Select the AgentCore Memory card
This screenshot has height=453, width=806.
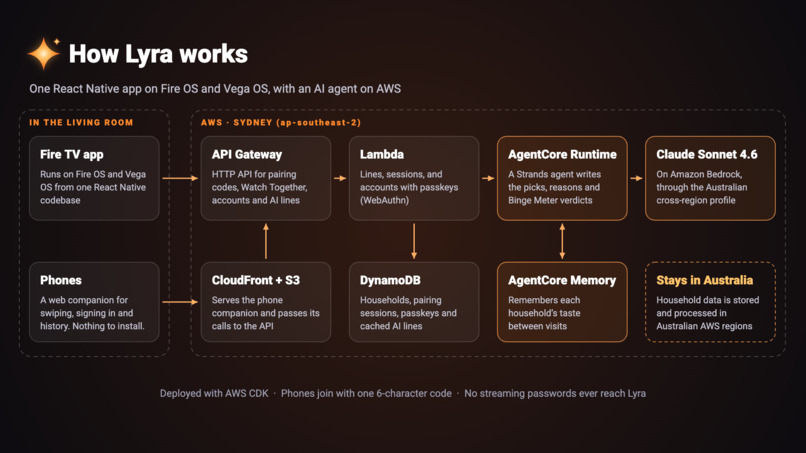point(562,302)
